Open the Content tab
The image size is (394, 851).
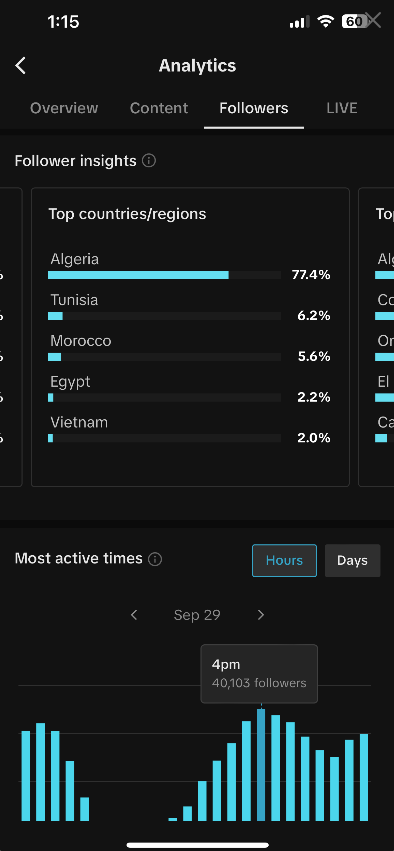click(x=159, y=108)
